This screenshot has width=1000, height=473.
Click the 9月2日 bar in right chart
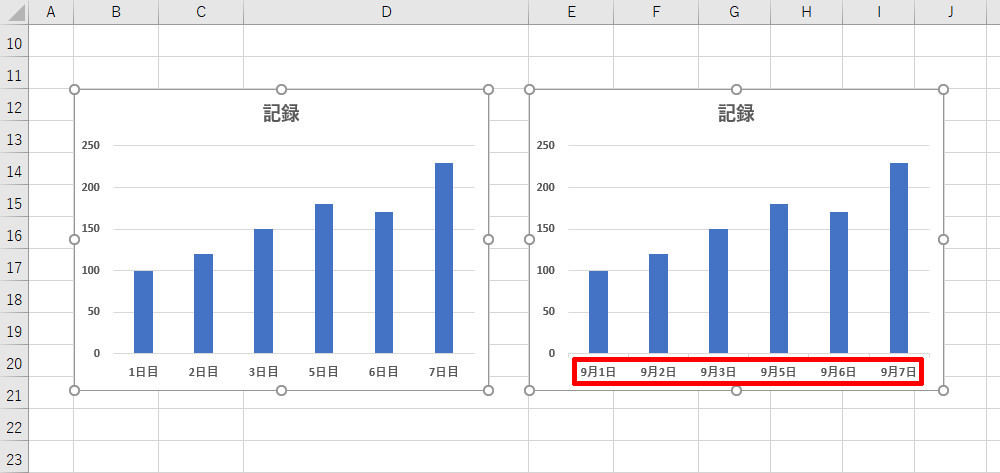[x=658, y=303]
